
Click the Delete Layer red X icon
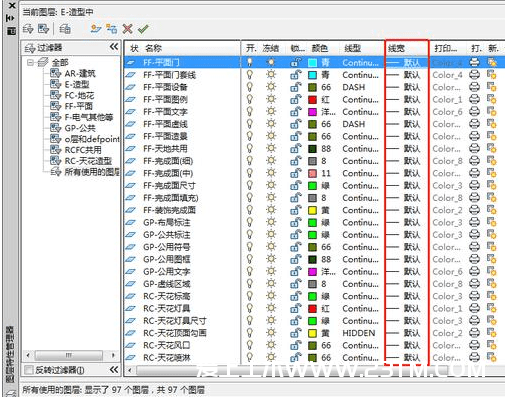point(127,29)
